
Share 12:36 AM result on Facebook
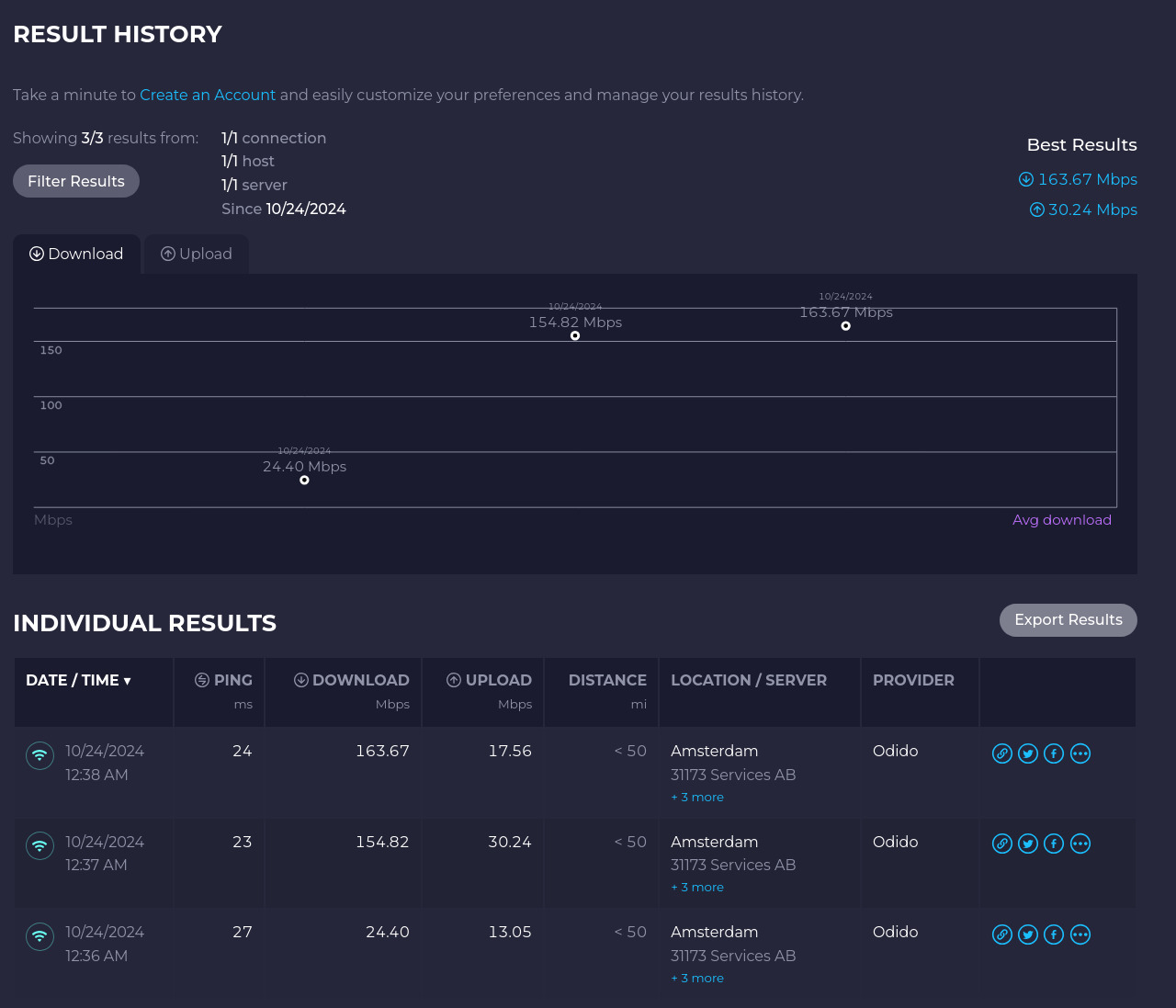1054,934
